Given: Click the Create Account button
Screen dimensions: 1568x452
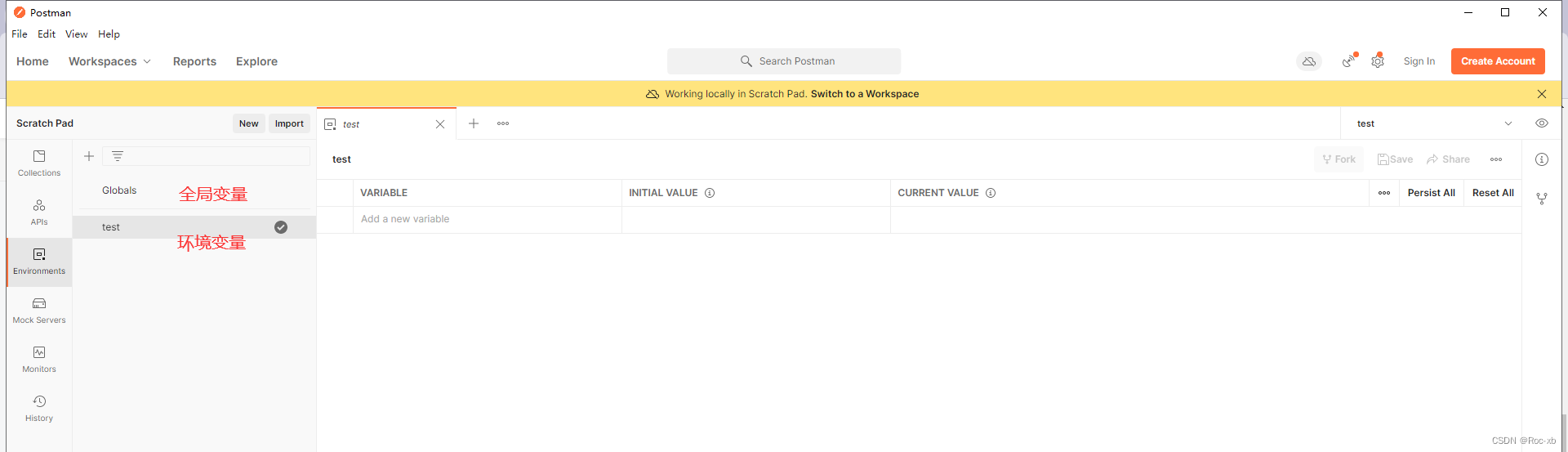Looking at the screenshot, I should [1498, 61].
